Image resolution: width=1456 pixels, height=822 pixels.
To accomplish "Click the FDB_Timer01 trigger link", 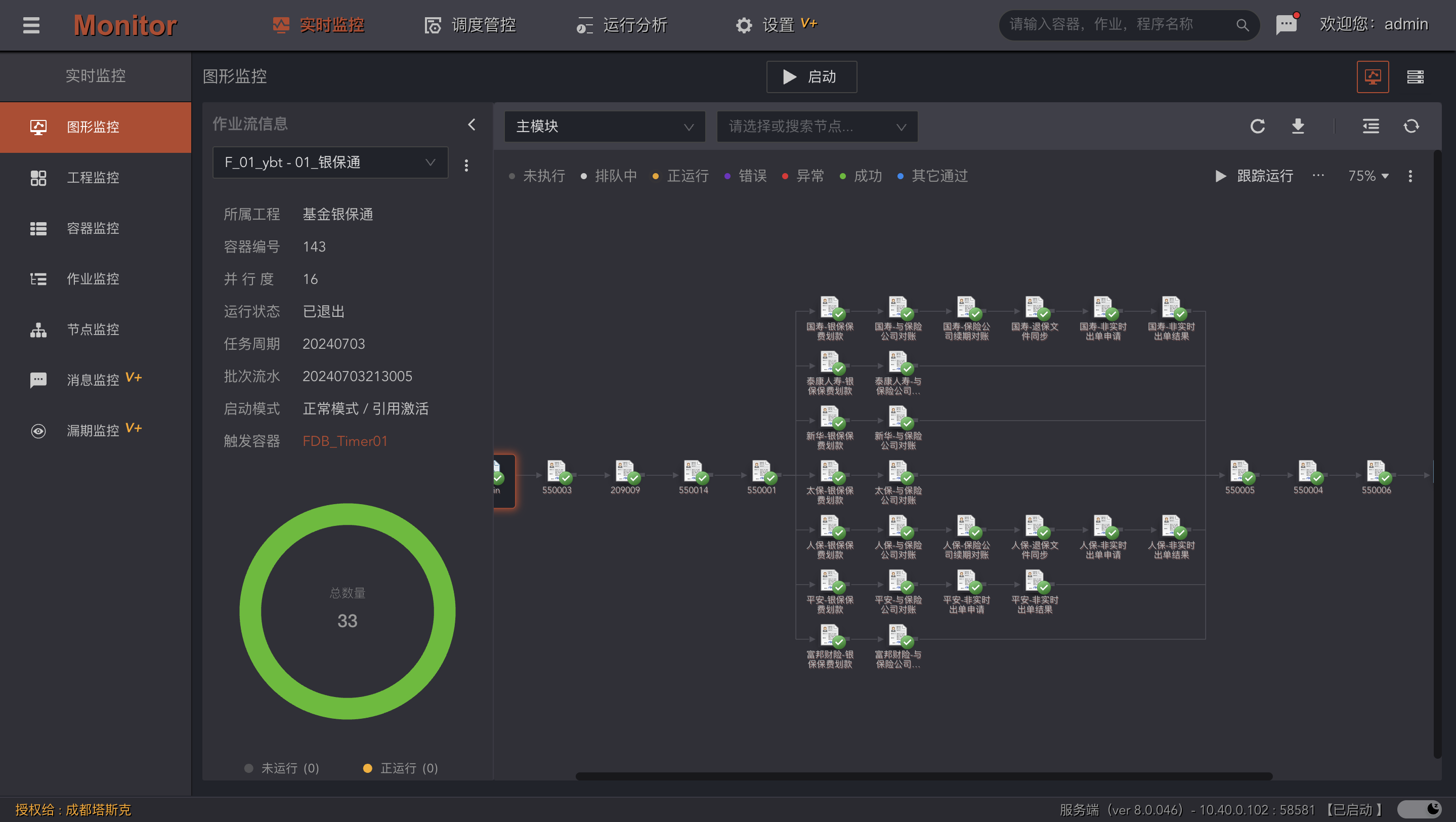I will pos(345,441).
